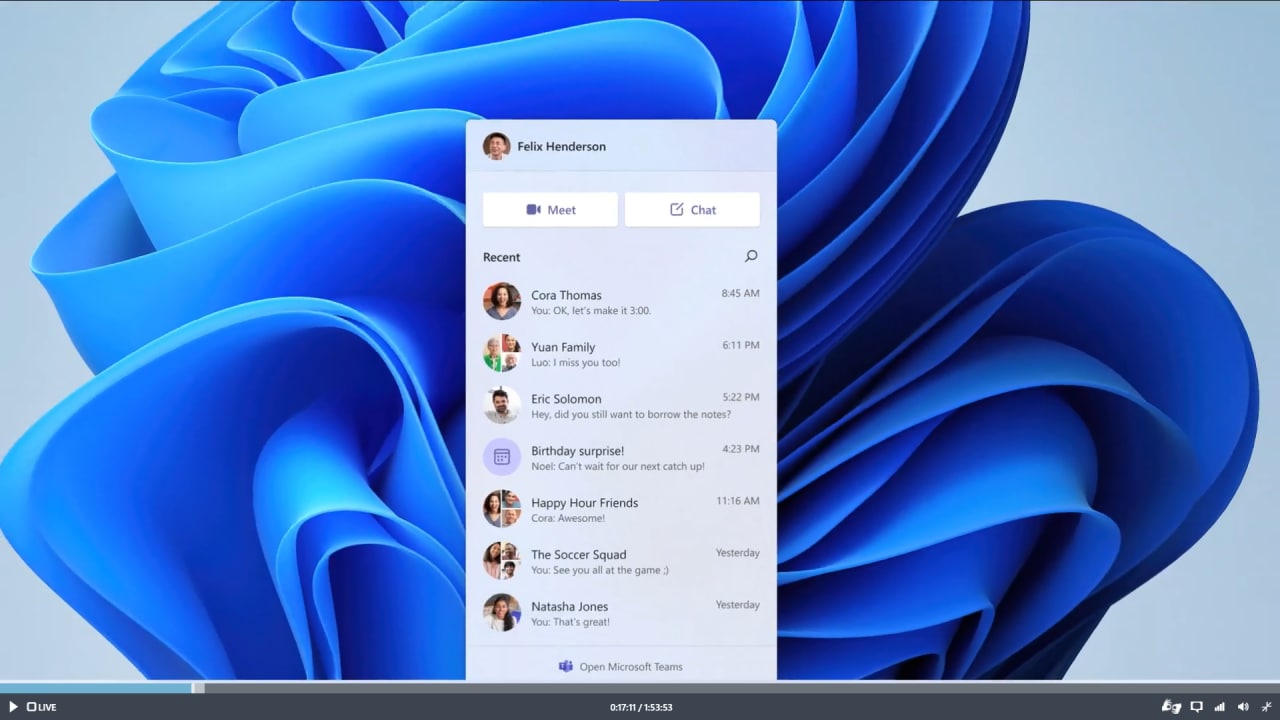Click the Microsoft Teams logo icon
The image size is (1280, 720).
pos(566,666)
